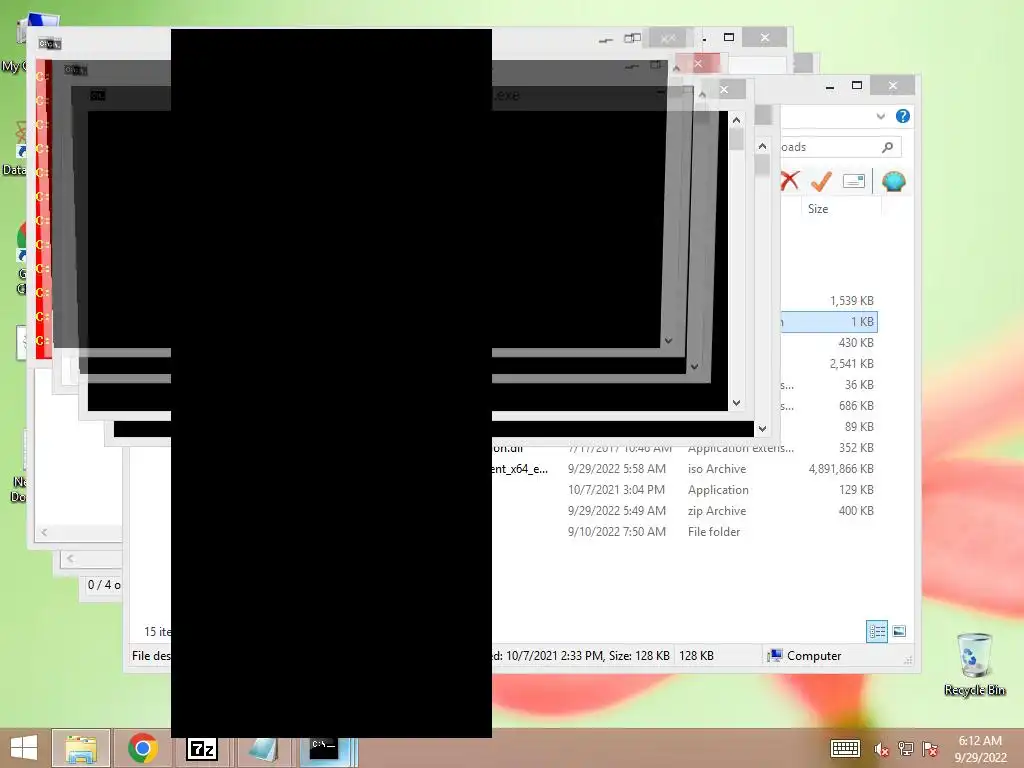The image size is (1024, 768).
Task: Expand the Explorer ribbon with the chevron
Action: click(x=880, y=116)
